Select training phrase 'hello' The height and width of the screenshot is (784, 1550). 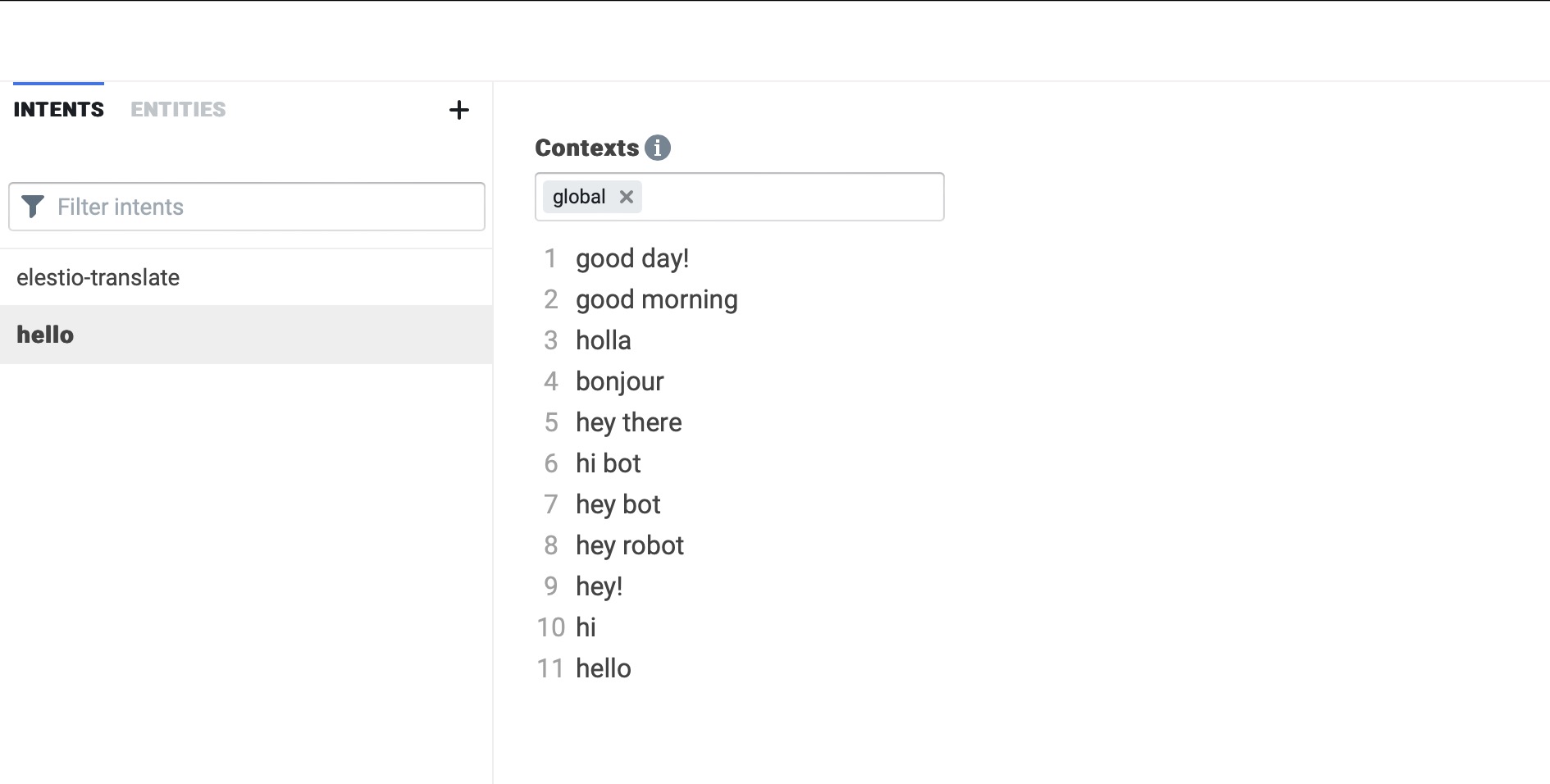(x=603, y=668)
